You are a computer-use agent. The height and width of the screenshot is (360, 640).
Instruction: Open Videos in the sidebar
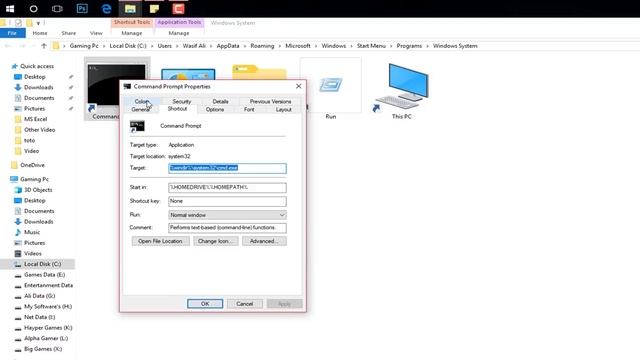pos(33,253)
